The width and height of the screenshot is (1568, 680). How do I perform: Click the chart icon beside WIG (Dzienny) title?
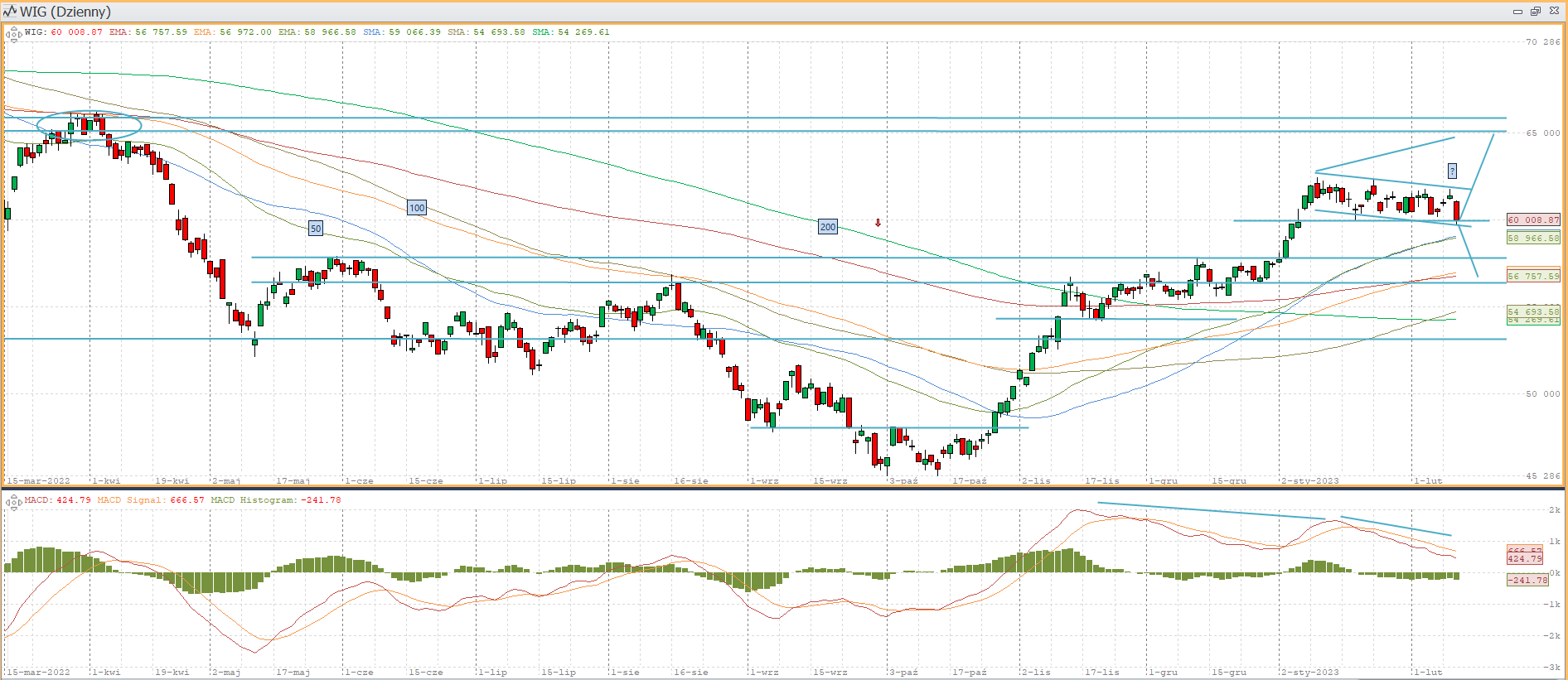[10, 12]
